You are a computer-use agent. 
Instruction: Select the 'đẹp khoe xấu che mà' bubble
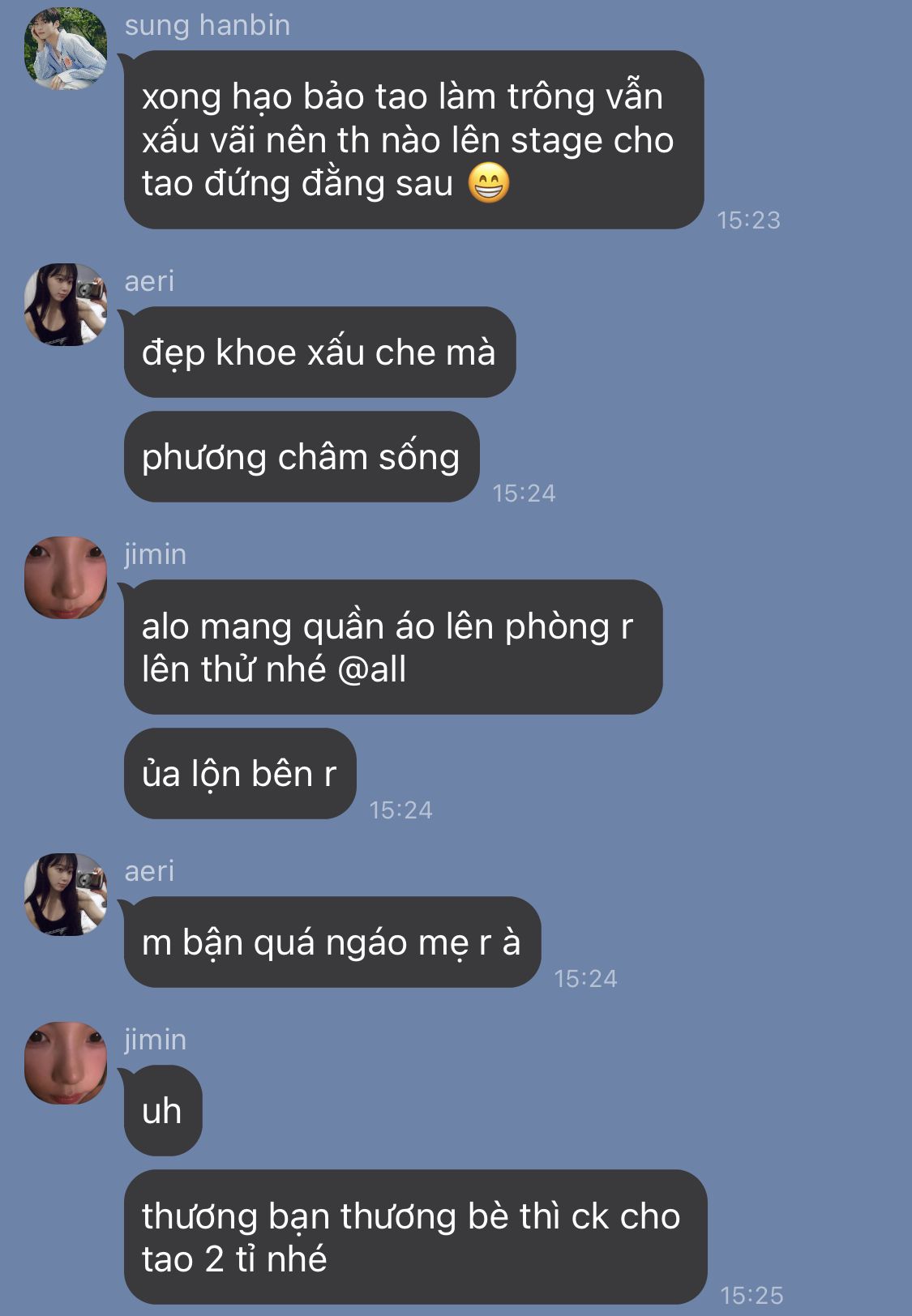pyautogui.click(x=319, y=352)
